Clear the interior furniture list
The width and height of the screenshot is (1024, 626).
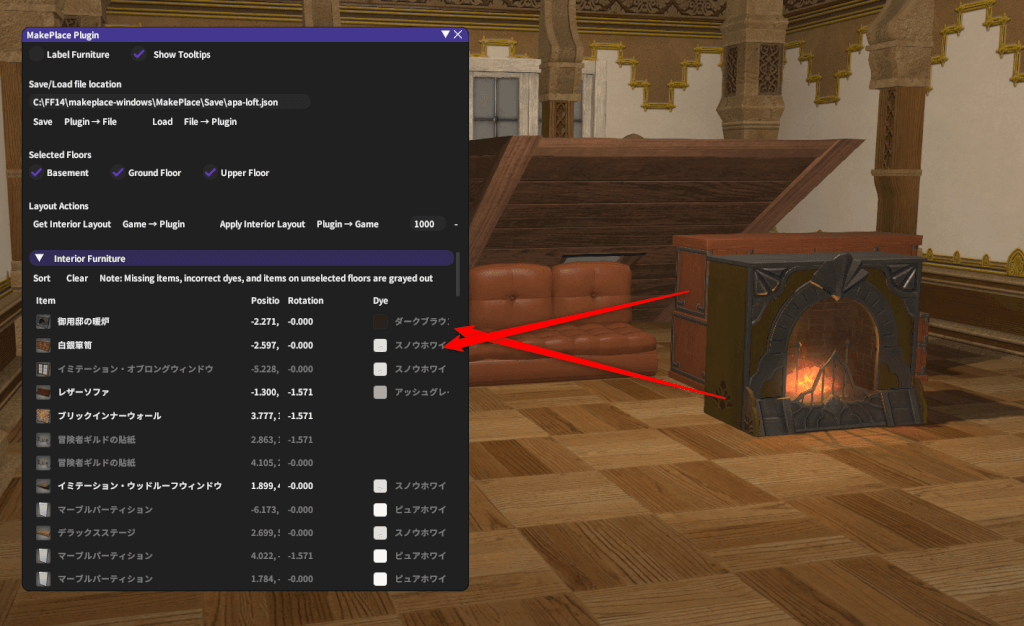77,278
